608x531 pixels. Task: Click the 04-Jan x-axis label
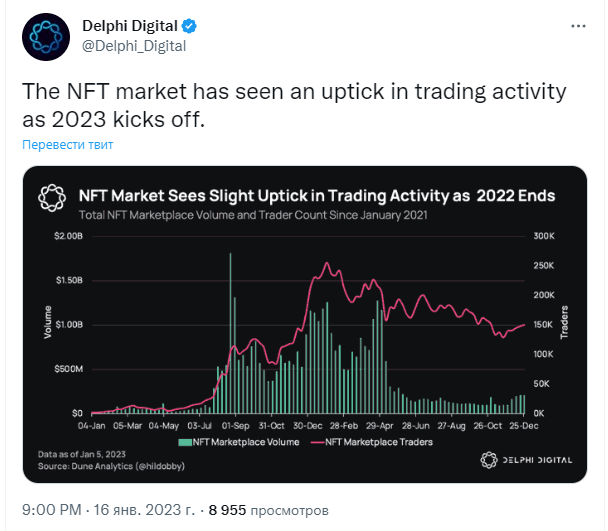click(92, 426)
